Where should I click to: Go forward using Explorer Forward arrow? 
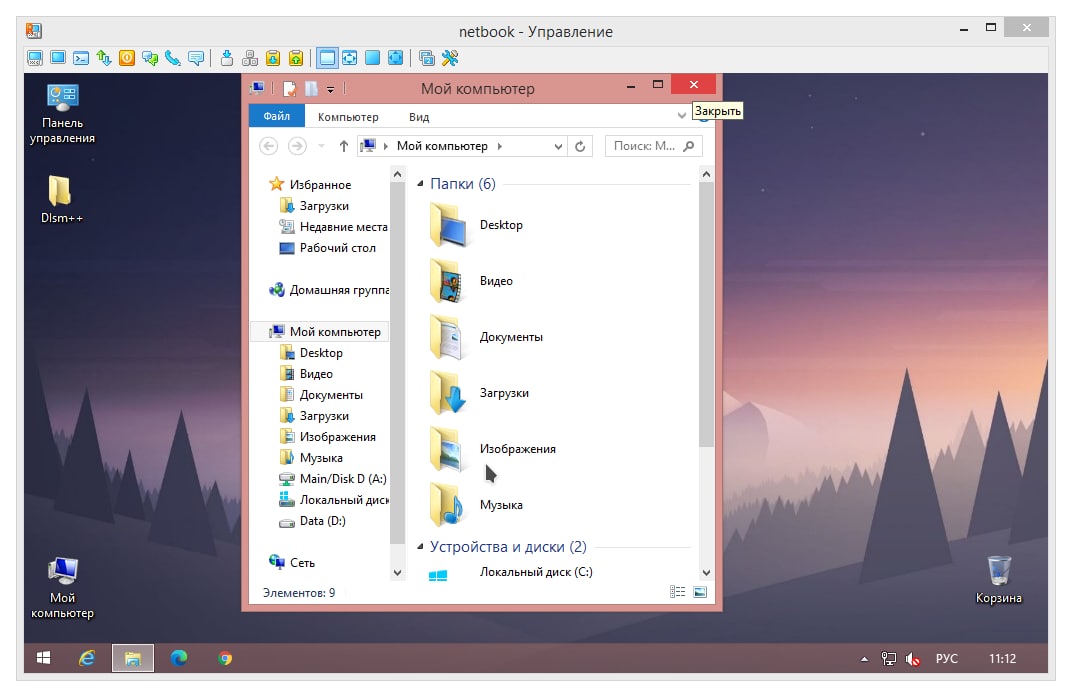point(297,146)
